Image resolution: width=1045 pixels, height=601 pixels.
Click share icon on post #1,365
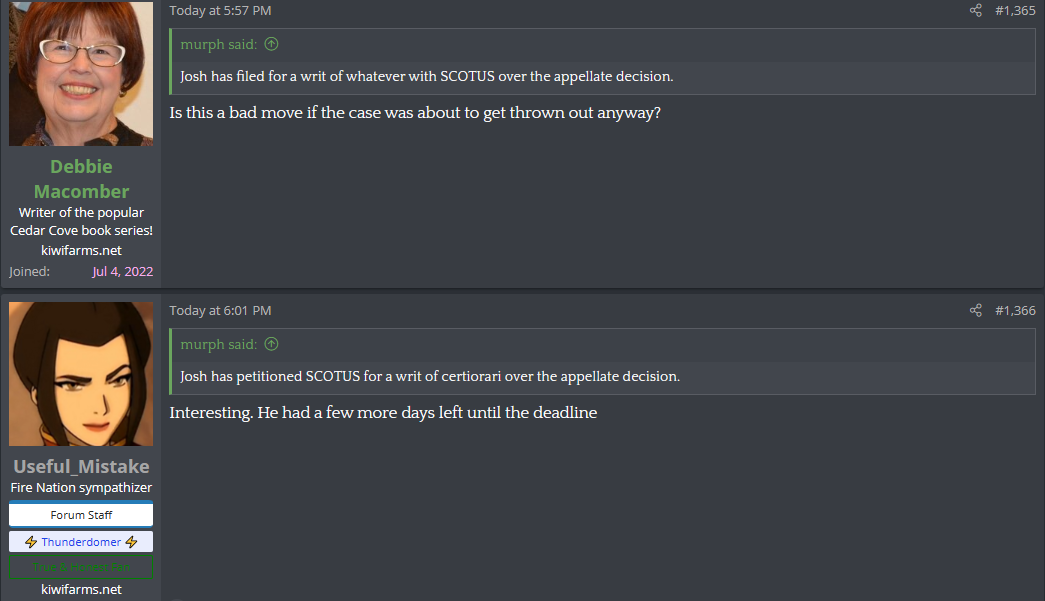[976, 11]
